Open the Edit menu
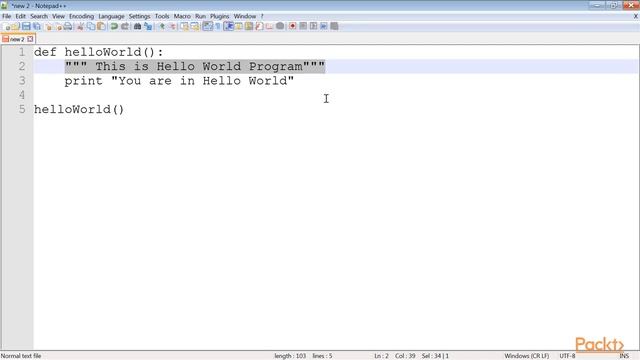640x360 pixels. click(x=20, y=16)
